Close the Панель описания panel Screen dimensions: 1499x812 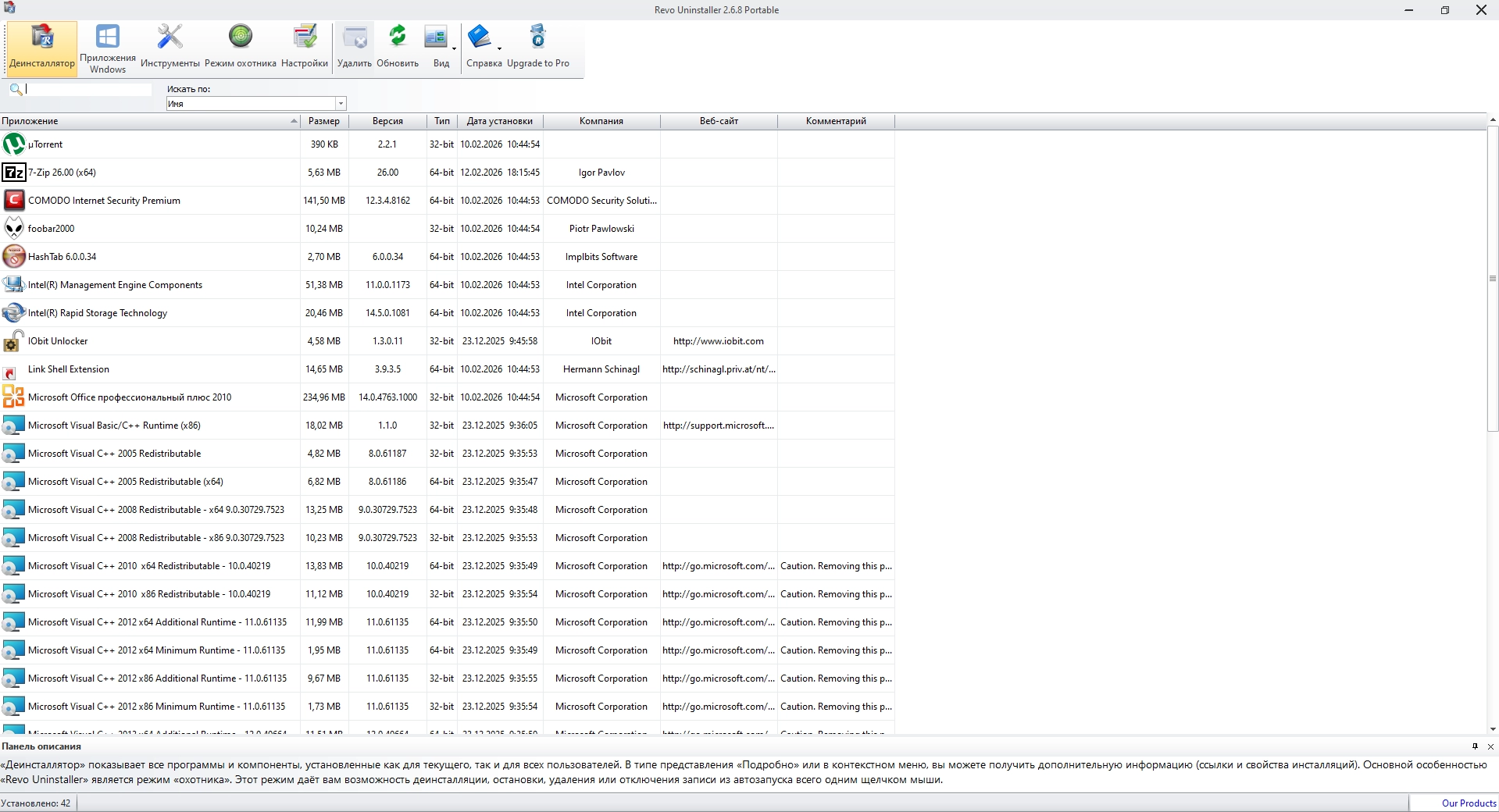[1490, 746]
